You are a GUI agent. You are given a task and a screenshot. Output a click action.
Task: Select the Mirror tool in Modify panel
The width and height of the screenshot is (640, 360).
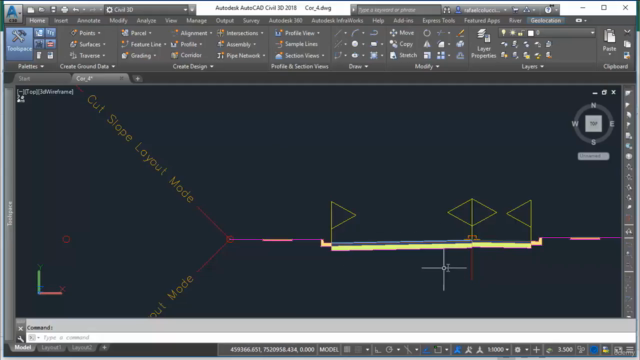point(427,44)
